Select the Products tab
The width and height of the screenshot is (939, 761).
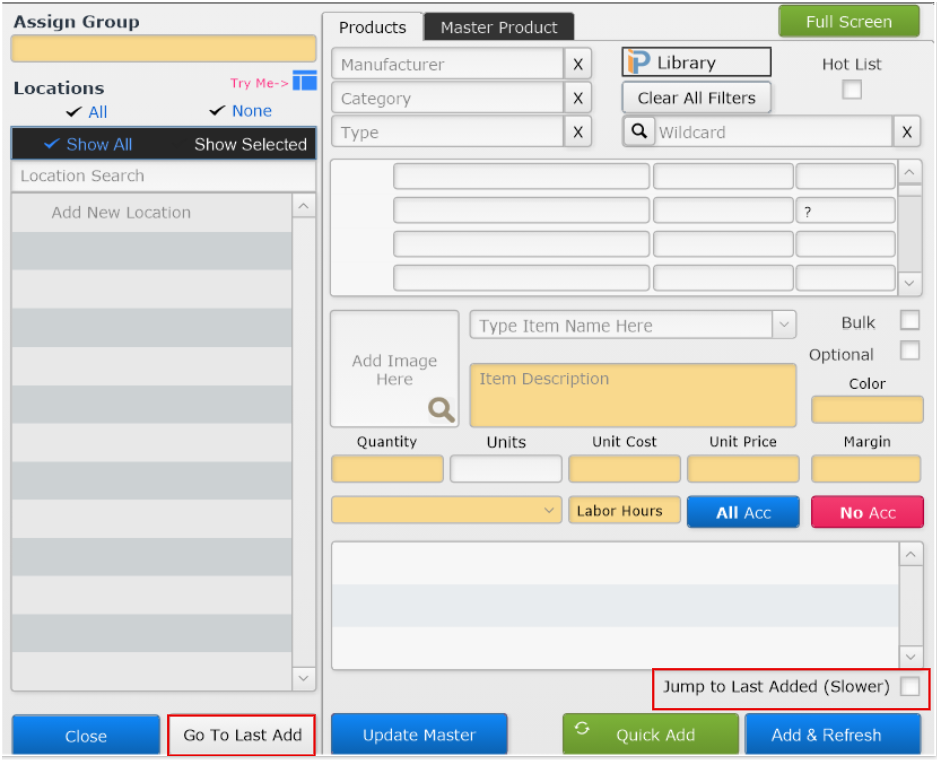click(x=373, y=27)
